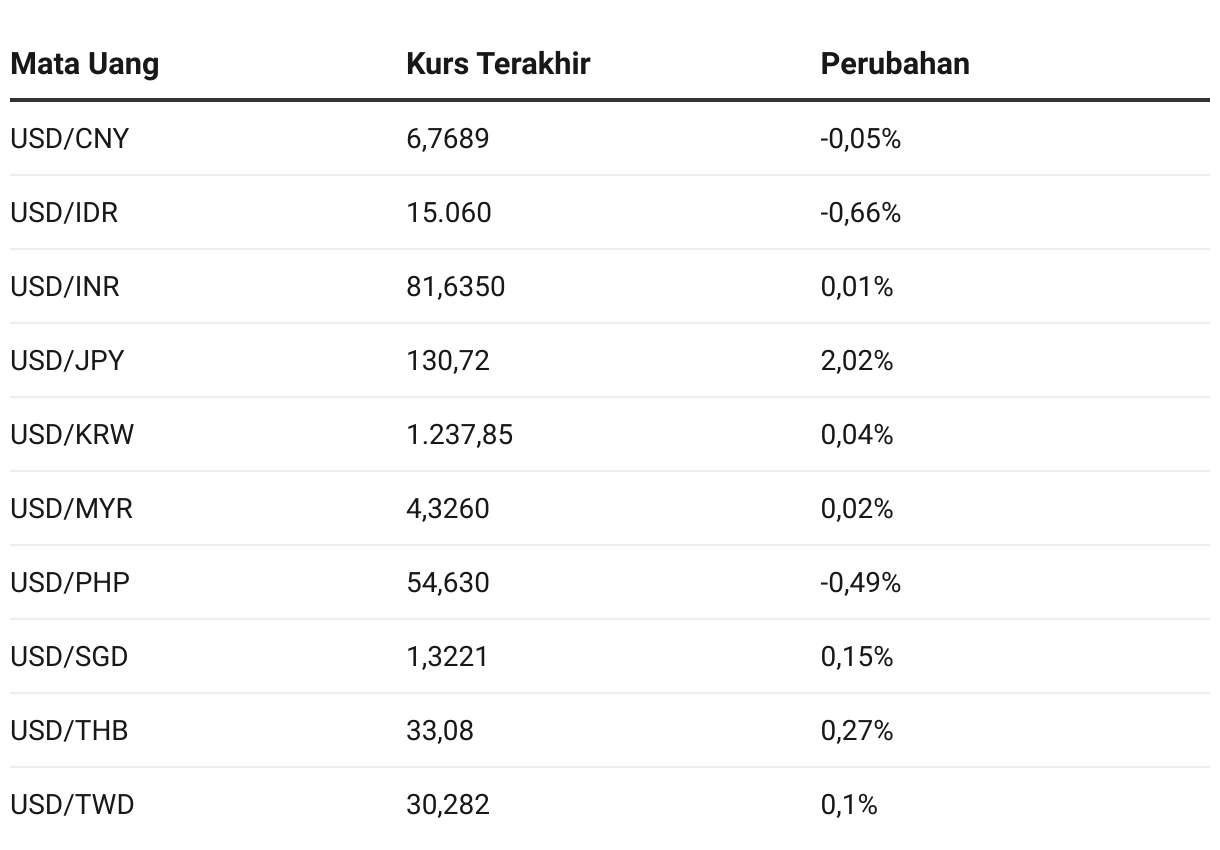This screenshot has height=850, width=1220.
Task: Click the 2,02% change value
Action: click(x=857, y=360)
